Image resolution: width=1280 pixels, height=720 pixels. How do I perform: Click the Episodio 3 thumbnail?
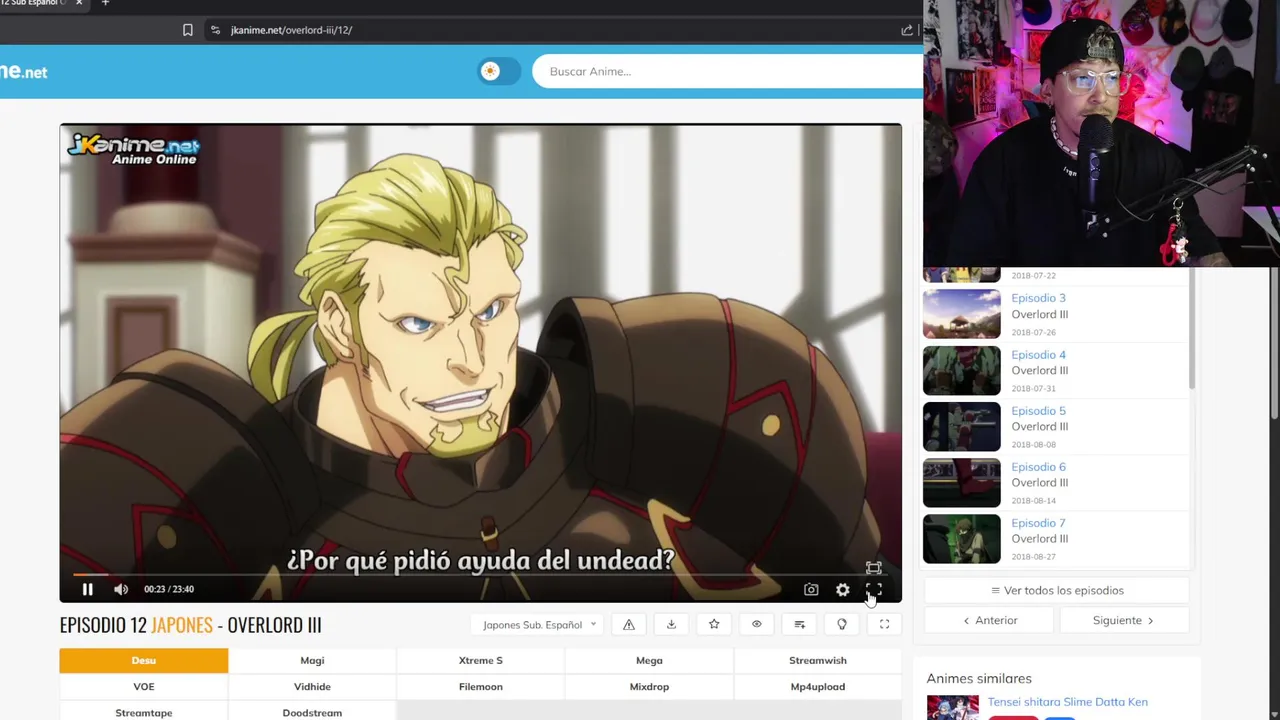click(x=961, y=314)
